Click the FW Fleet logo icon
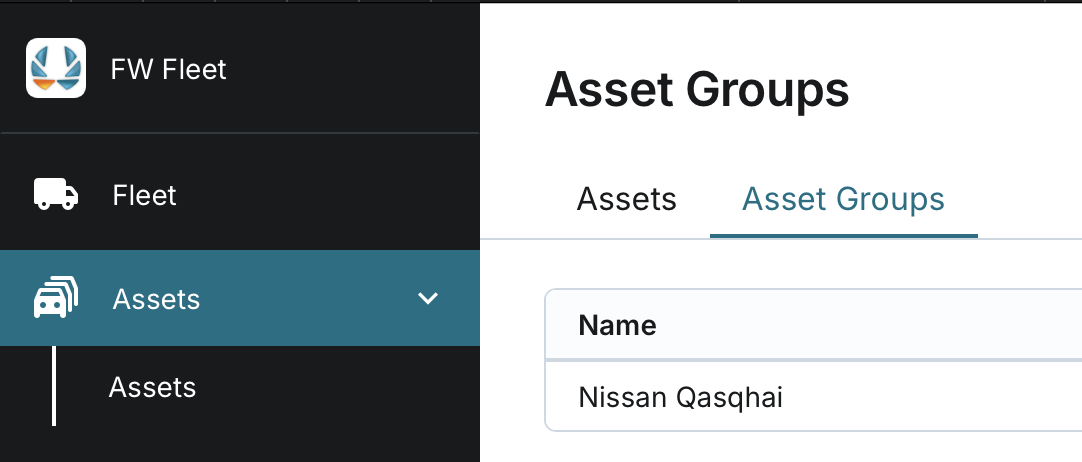Image resolution: width=1082 pixels, height=462 pixels. point(56,68)
